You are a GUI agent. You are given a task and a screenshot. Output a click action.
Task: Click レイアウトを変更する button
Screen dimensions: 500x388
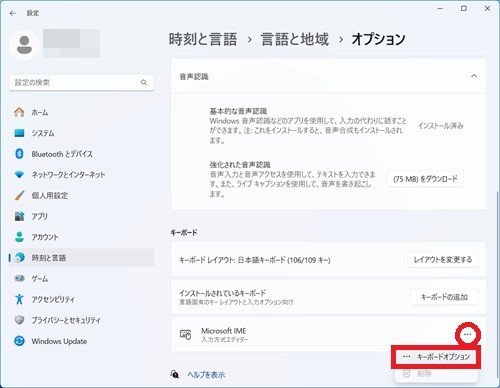coord(443,259)
